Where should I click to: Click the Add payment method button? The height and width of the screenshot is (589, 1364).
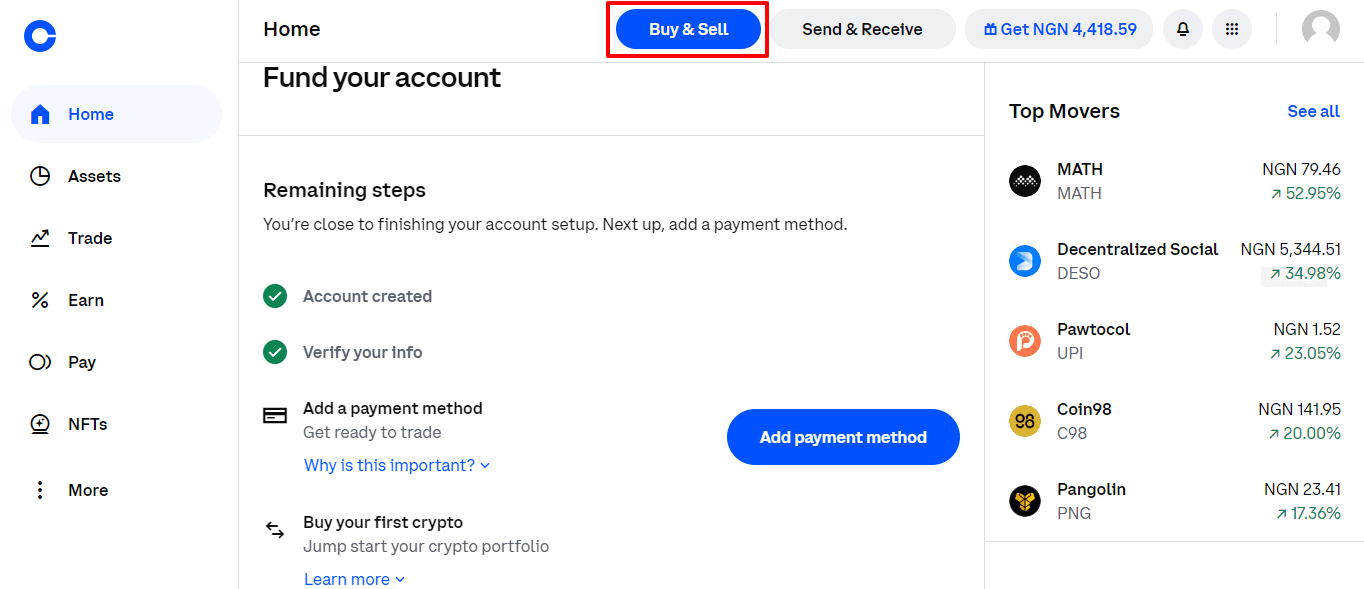842,437
